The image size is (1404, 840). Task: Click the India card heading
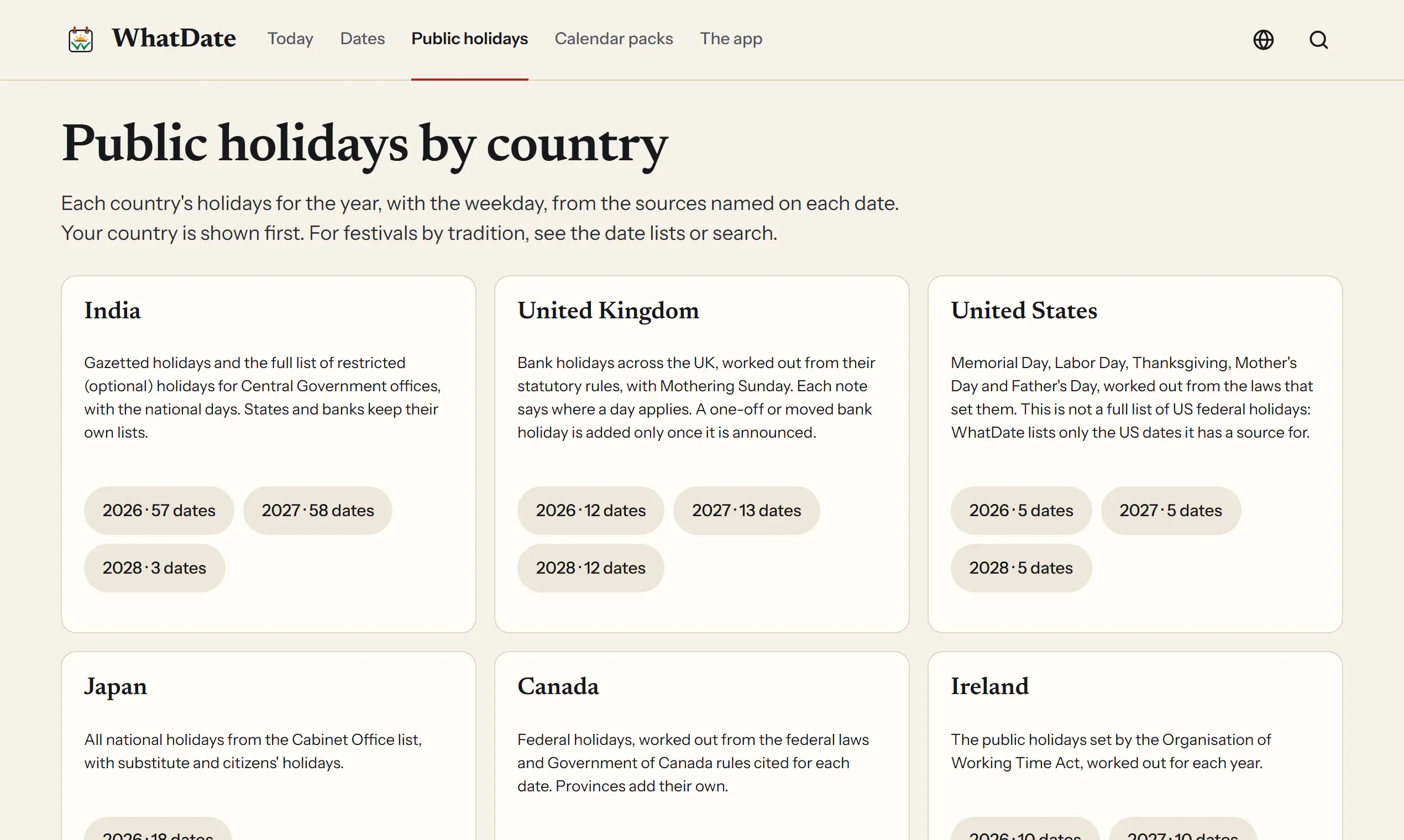coord(113,310)
